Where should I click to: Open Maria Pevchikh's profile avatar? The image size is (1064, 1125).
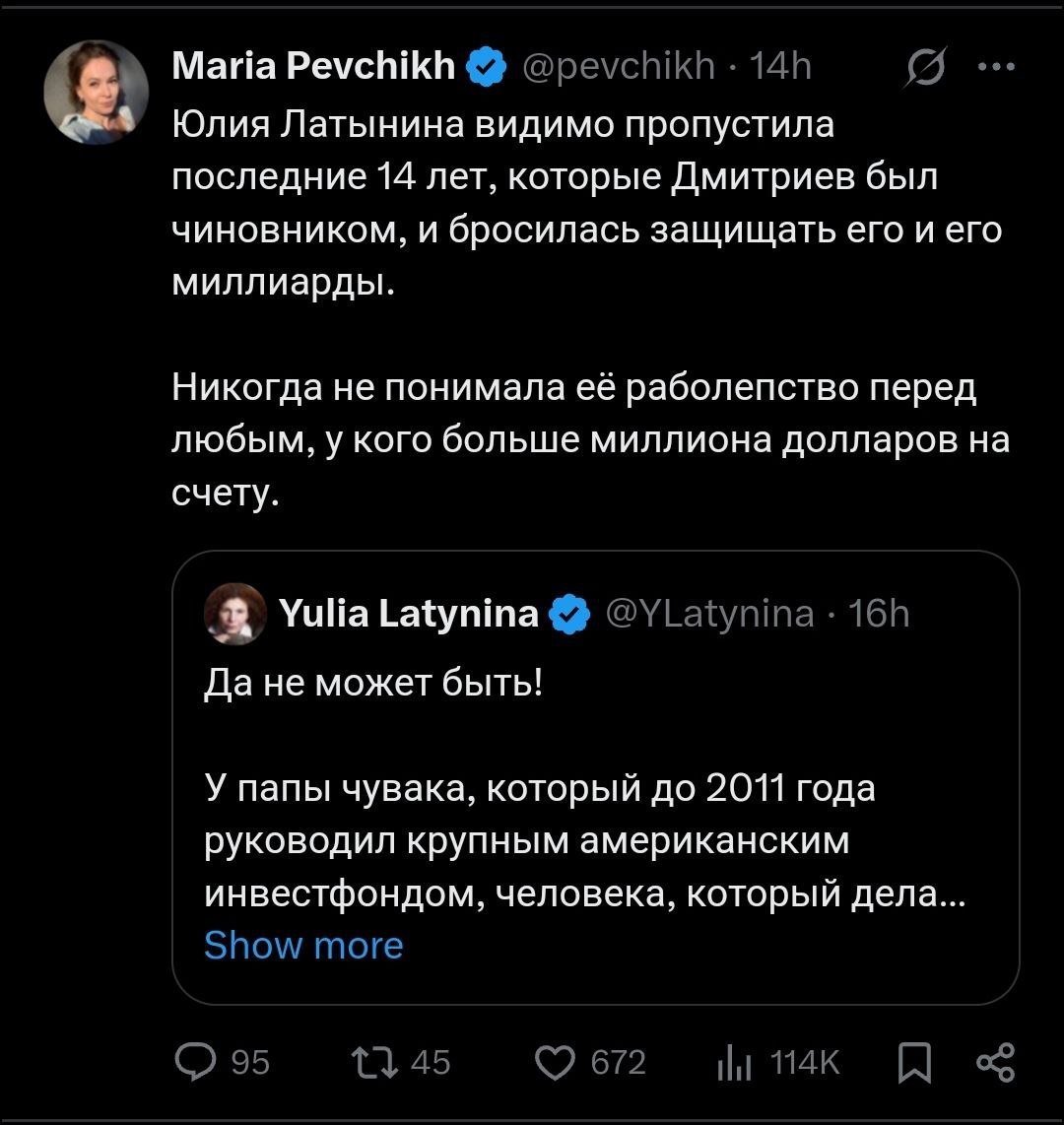(x=96, y=93)
